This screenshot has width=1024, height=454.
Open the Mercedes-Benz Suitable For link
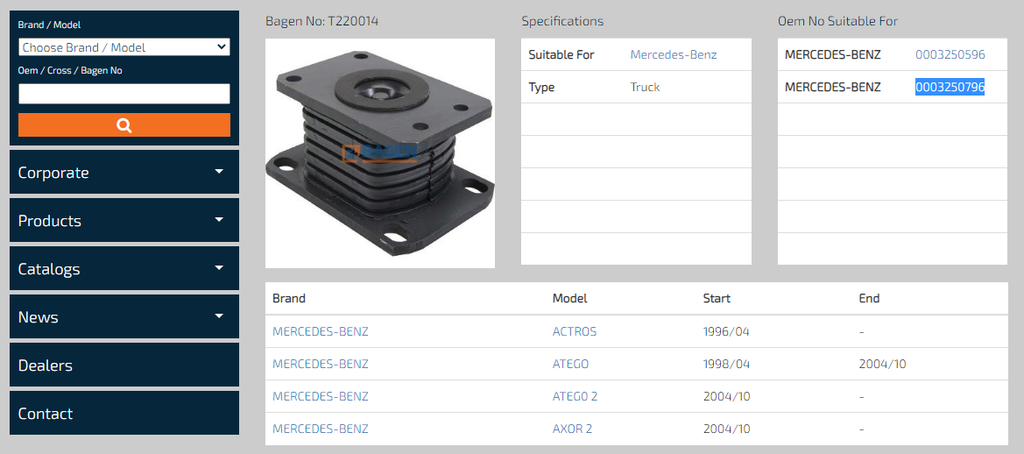(x=673, y=55)
